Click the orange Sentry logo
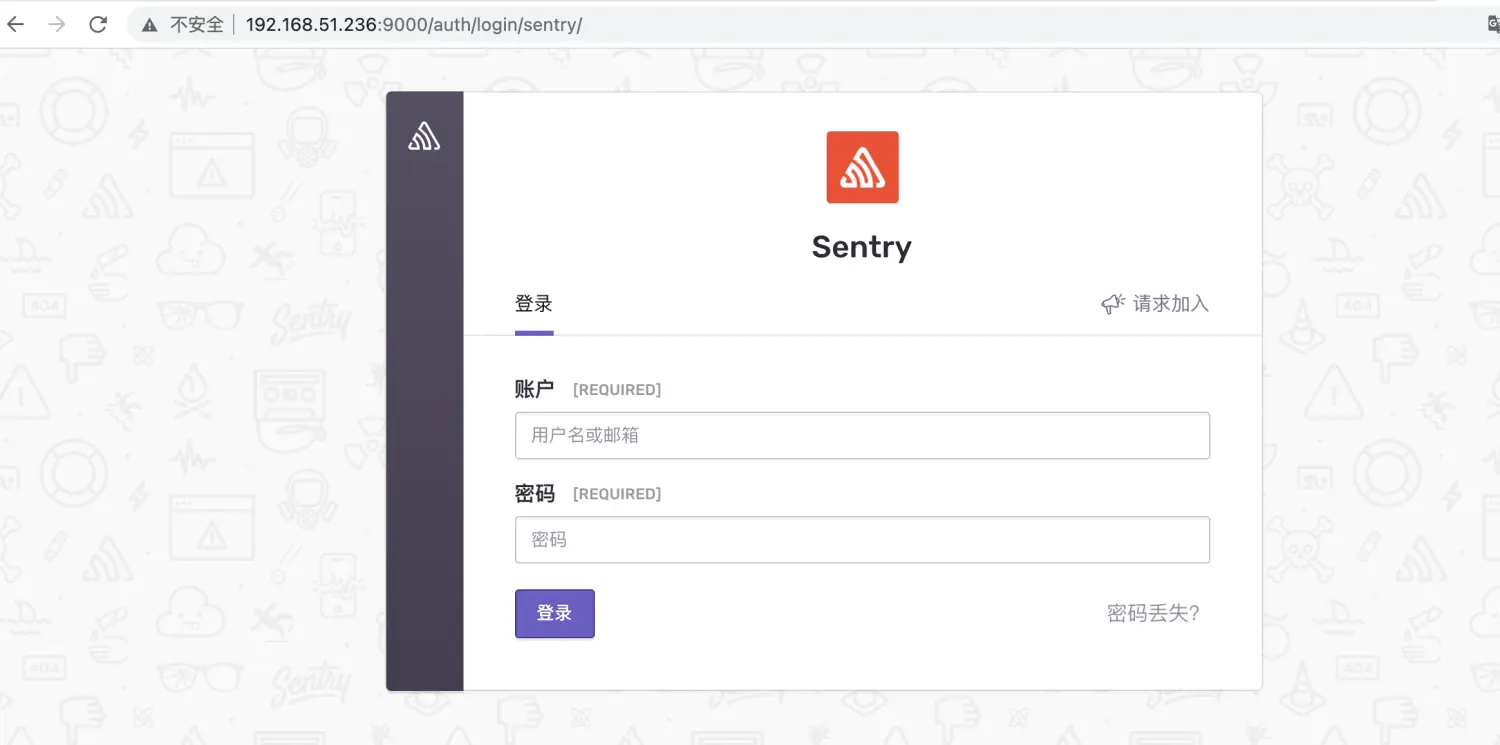The height and width of the screenshot is (745, 1500). click(x=862, y=167)
